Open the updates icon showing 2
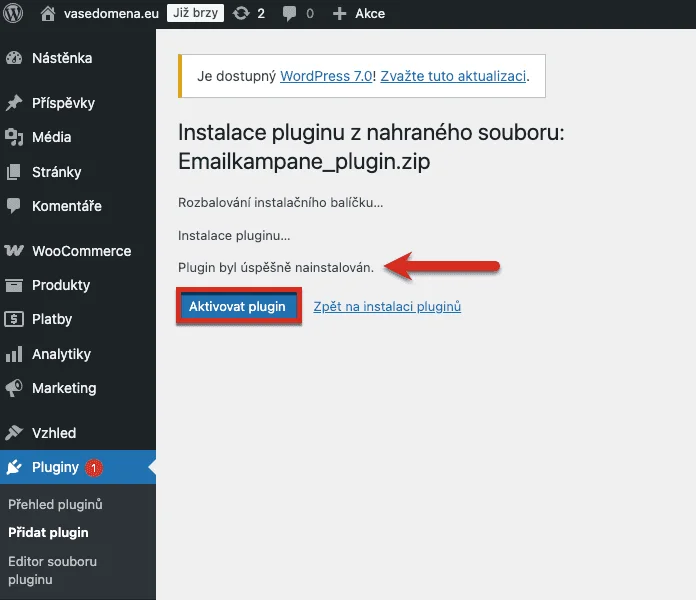Image resolution: width=696 pixels, height=600 pixels. (x=241, y=13)
